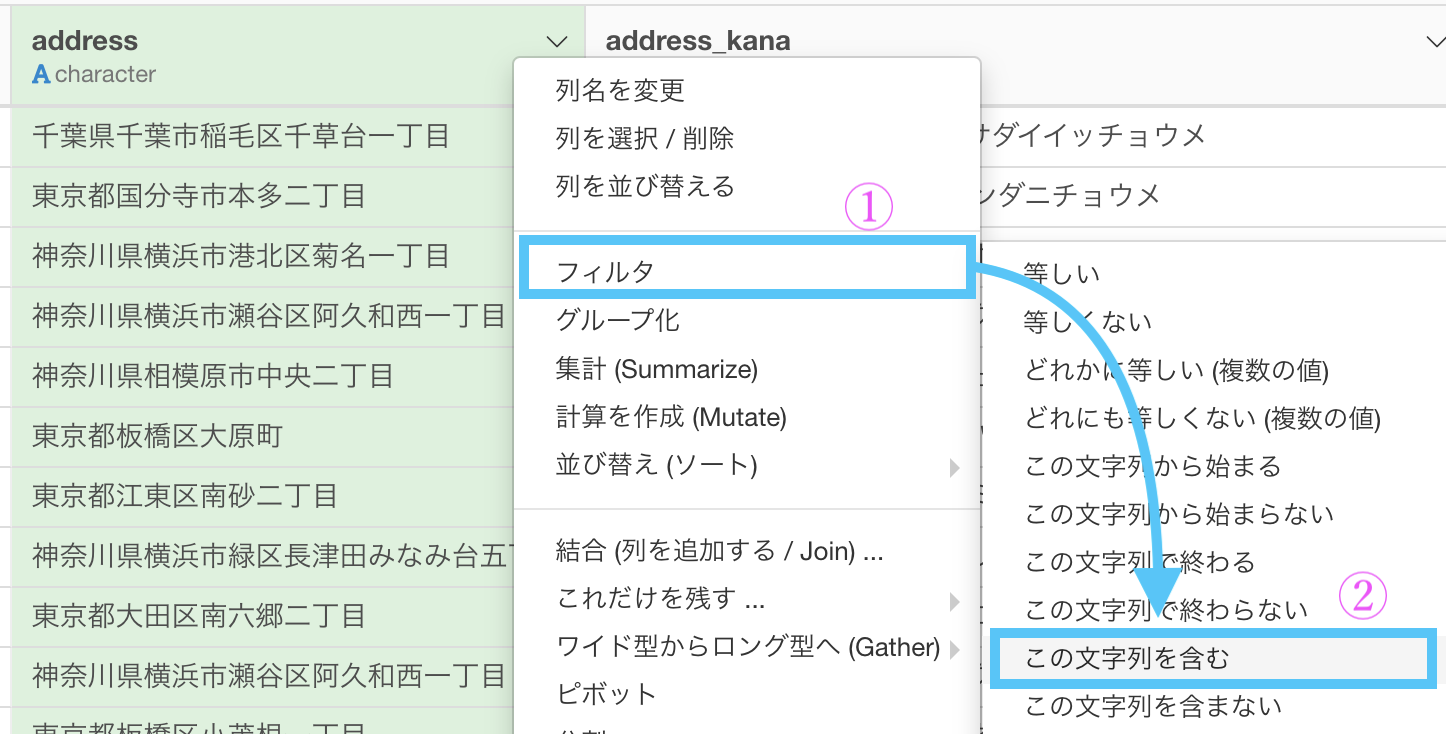Expand the 並び替え (ソート) submenu arrow

pyautogui.click(x=954, y=467)
